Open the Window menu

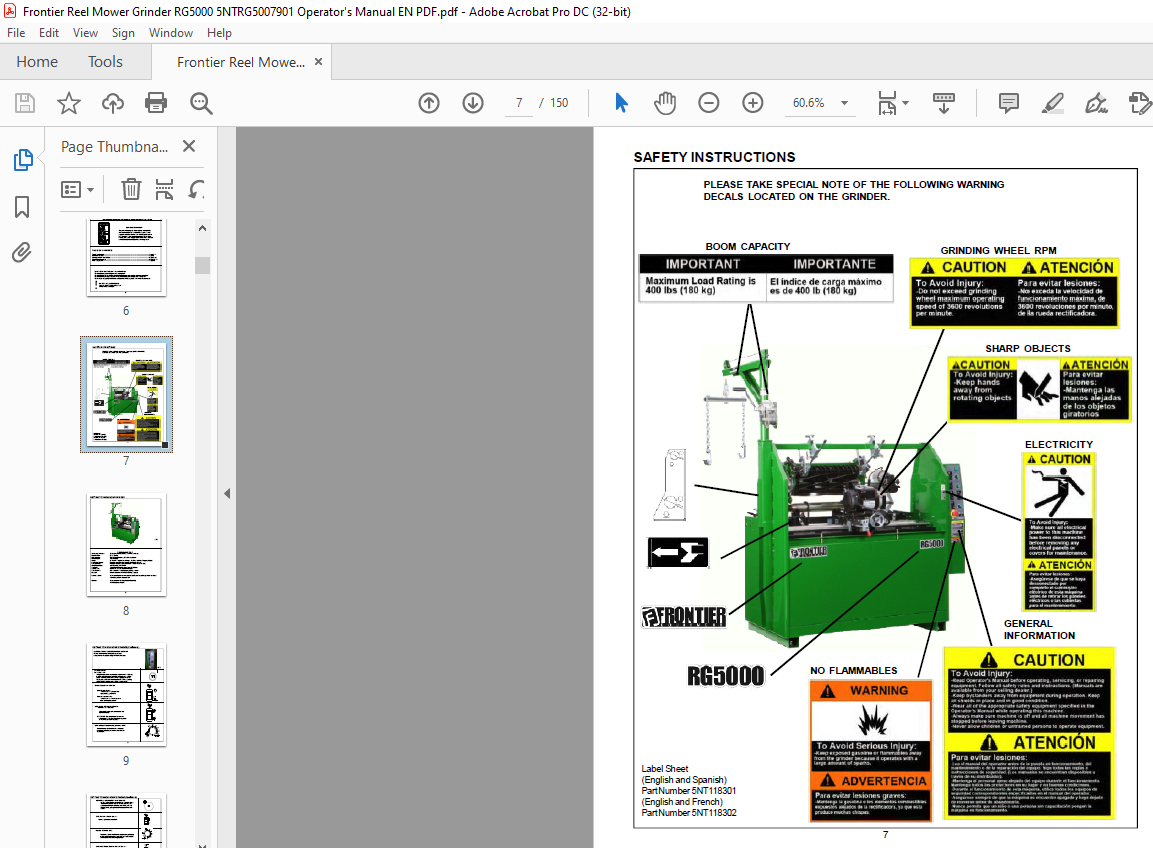tap(171, 33)
